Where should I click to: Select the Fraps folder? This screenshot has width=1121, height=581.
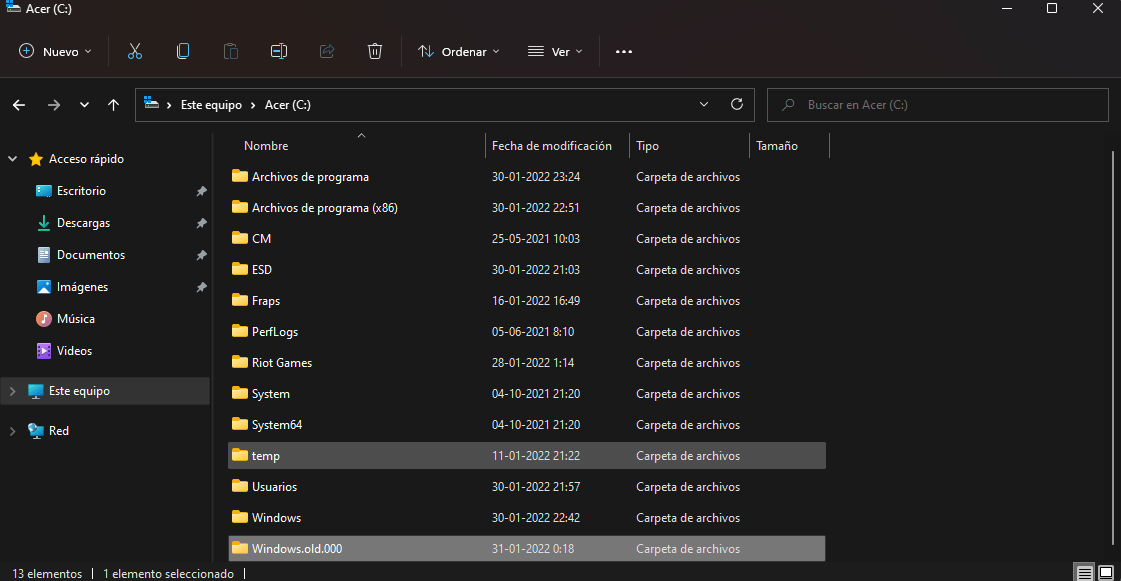click(527, 301)
